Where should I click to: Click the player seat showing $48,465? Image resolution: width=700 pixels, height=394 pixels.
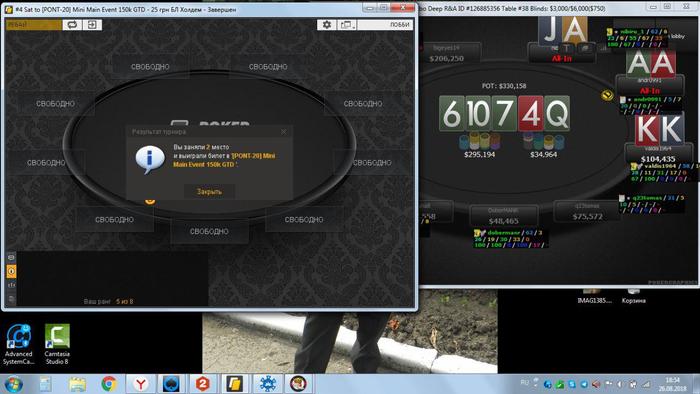503,216
